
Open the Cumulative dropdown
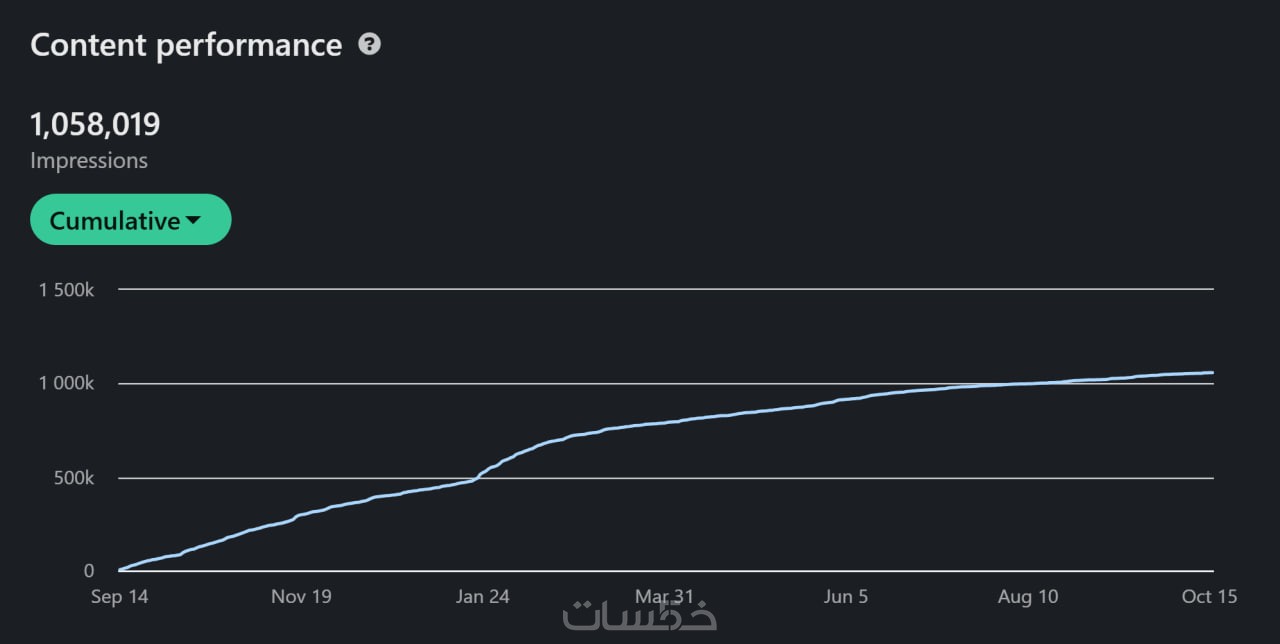(x=130, y=220)
